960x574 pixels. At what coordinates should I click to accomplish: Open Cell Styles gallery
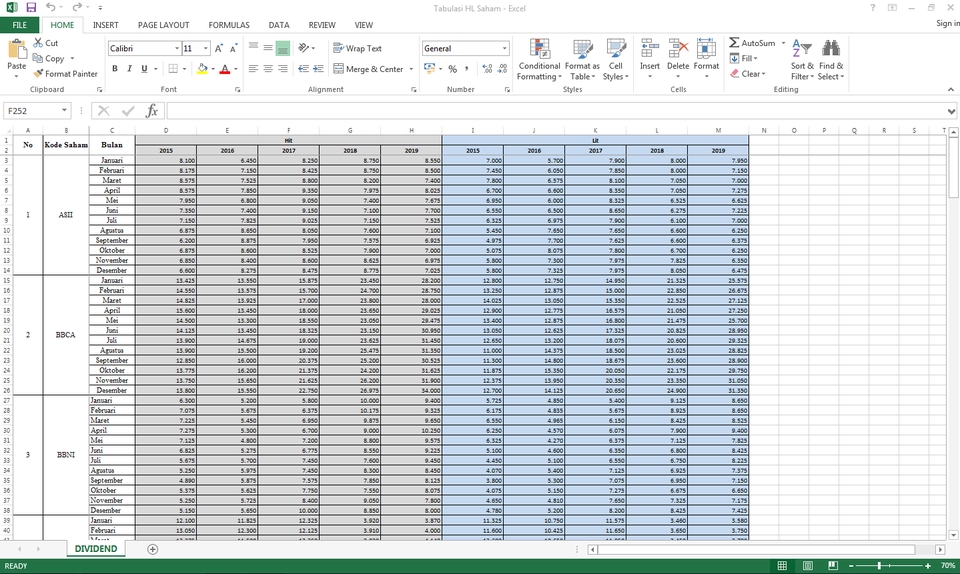(615, 59)
